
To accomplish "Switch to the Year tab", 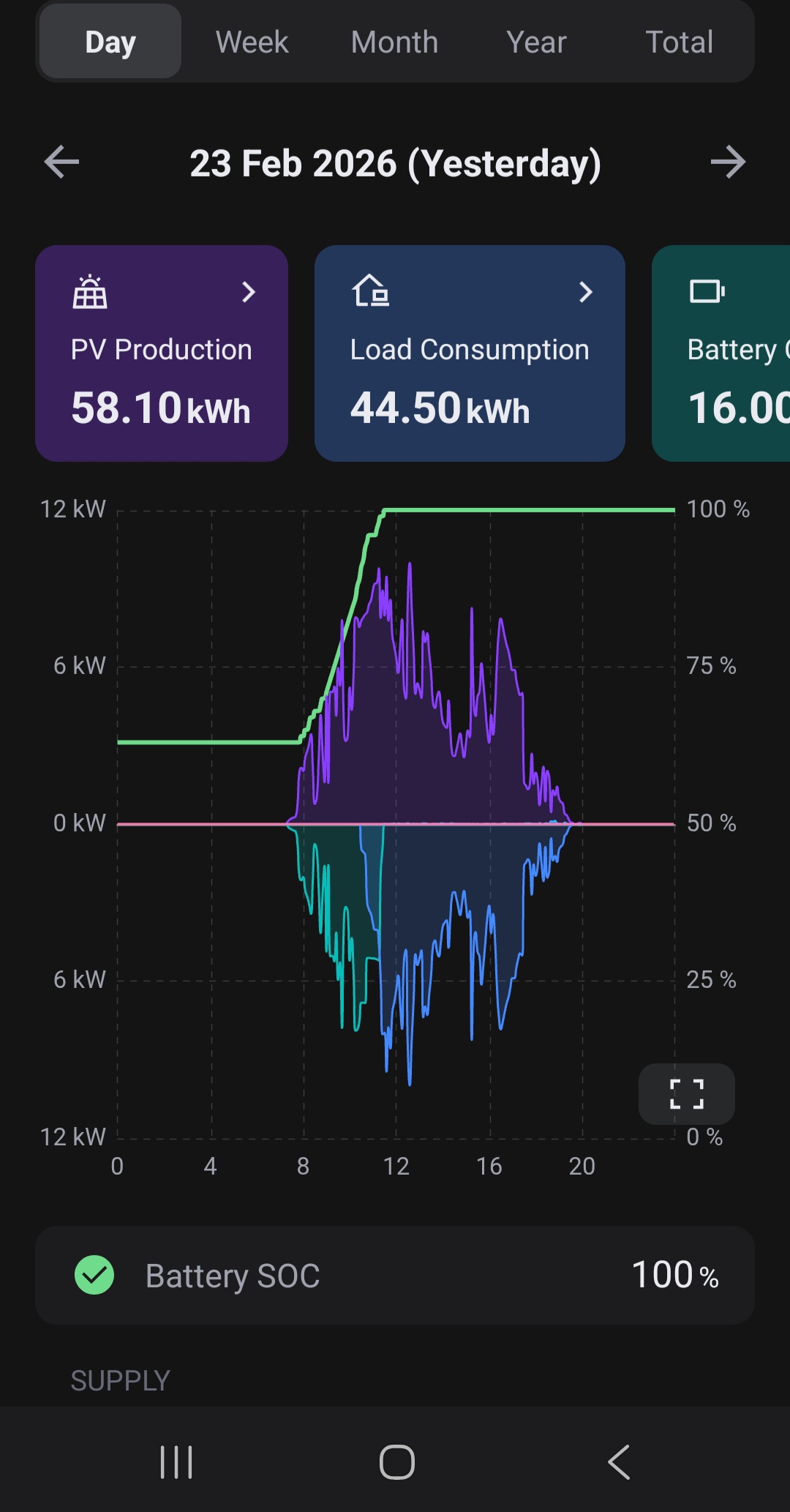I will pos(536,42).
